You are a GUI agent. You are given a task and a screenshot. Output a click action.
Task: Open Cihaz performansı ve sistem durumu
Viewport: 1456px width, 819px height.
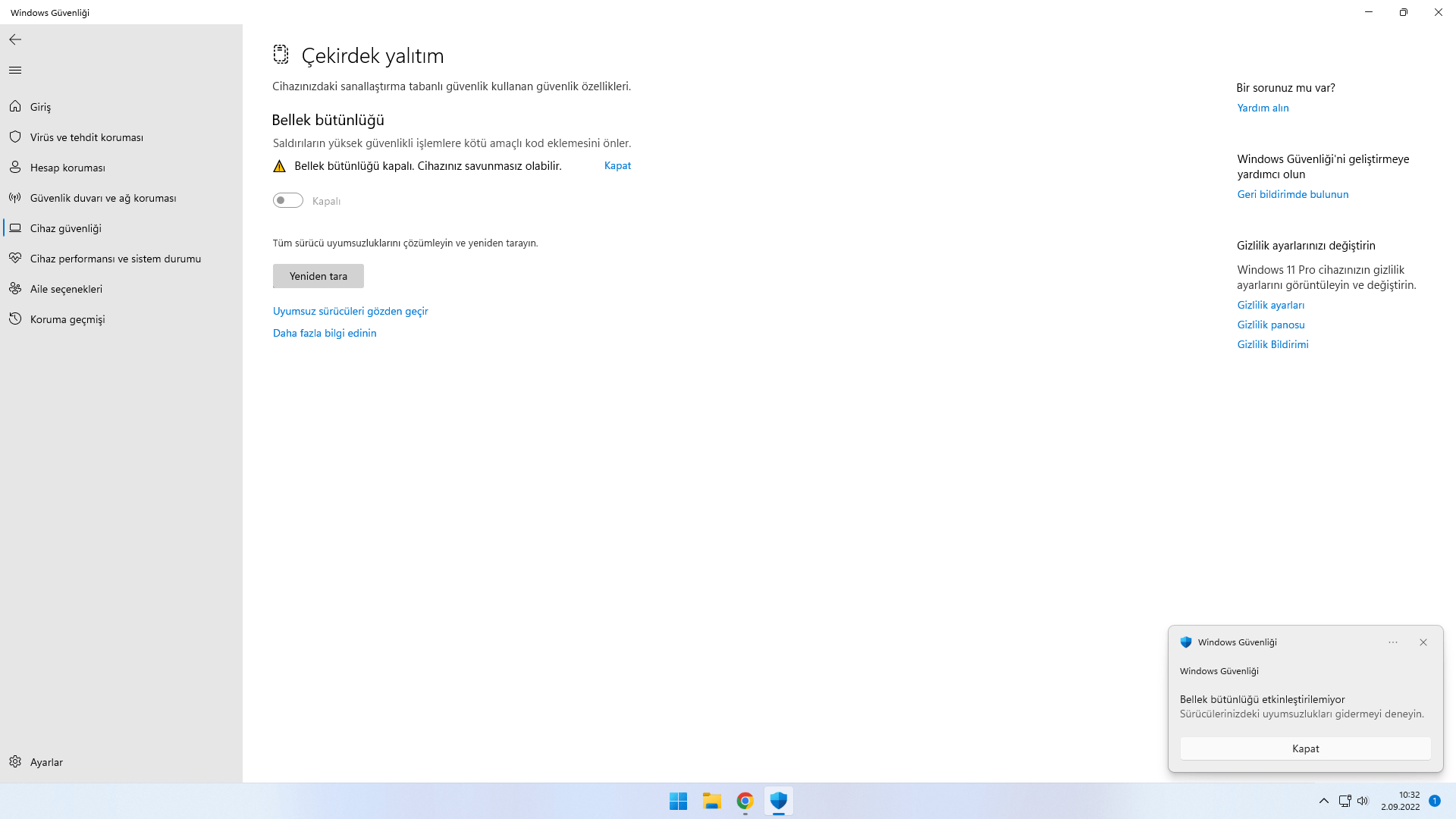[121, 259]
